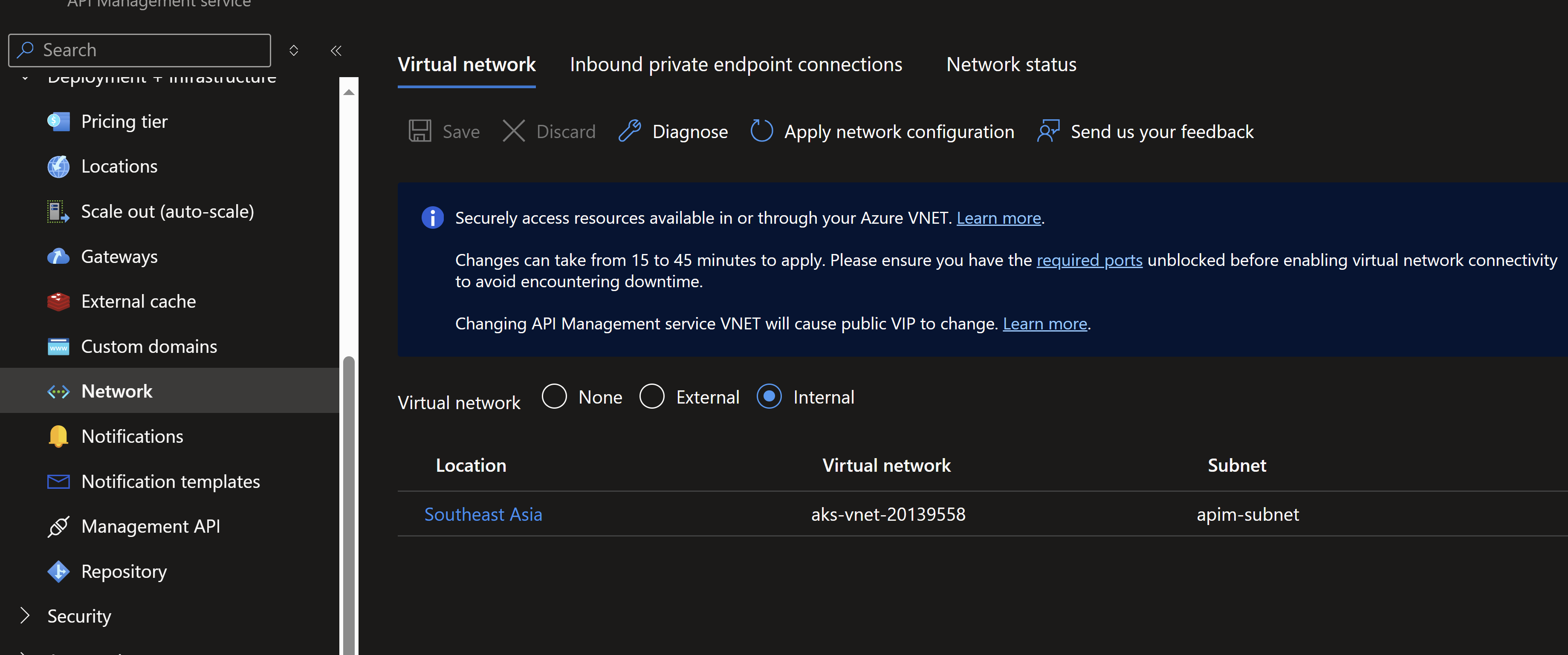Open Management API settings

pos(150,526)
